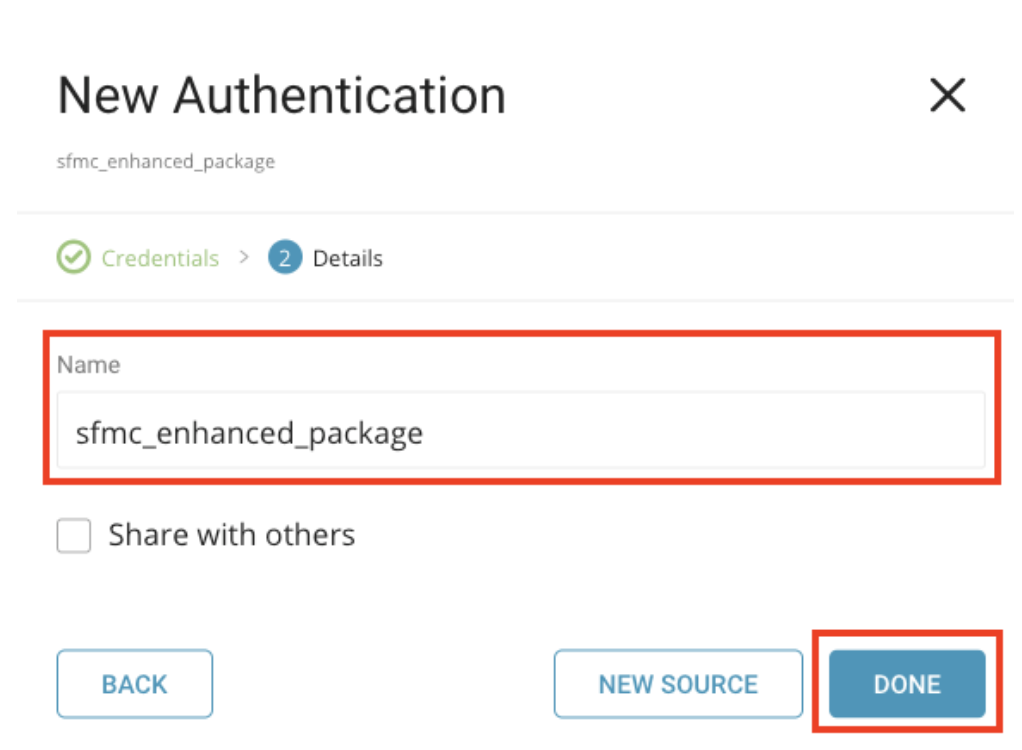
Task: Click the blue step 2 circle
Action: pyautogui.click(x=285, y=258)
